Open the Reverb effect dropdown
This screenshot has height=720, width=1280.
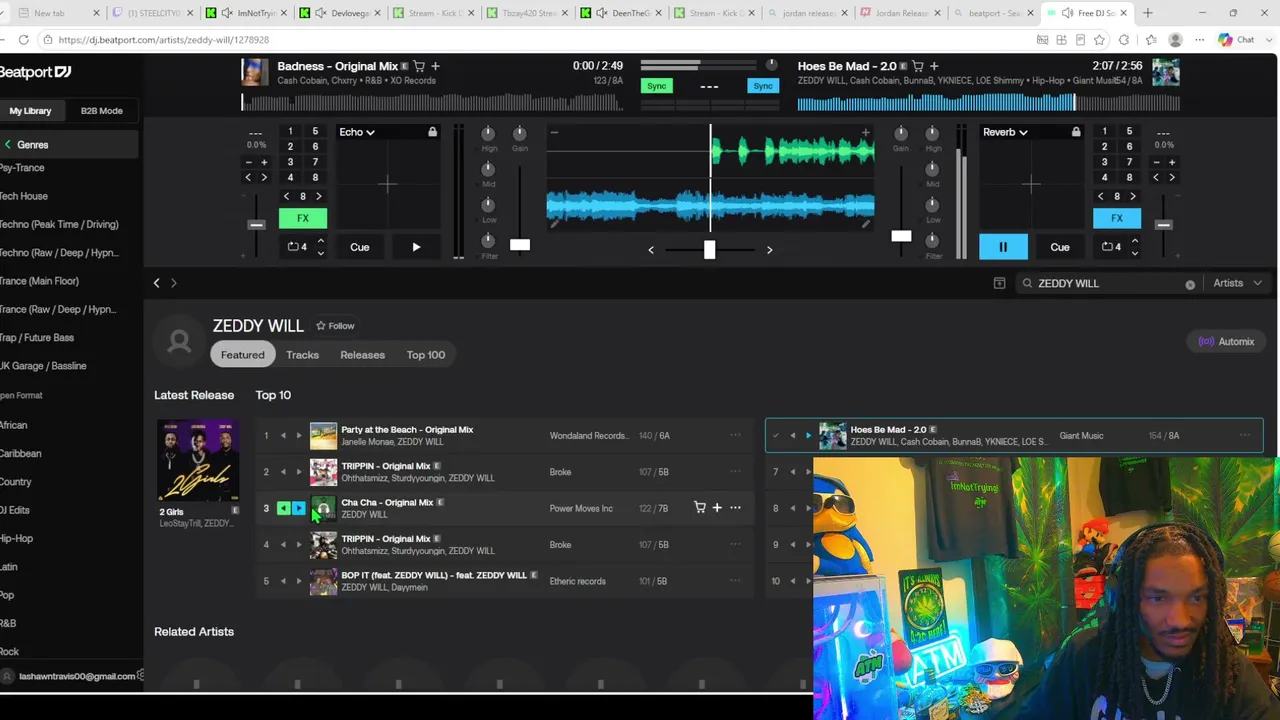click(x=1005, y=132)
